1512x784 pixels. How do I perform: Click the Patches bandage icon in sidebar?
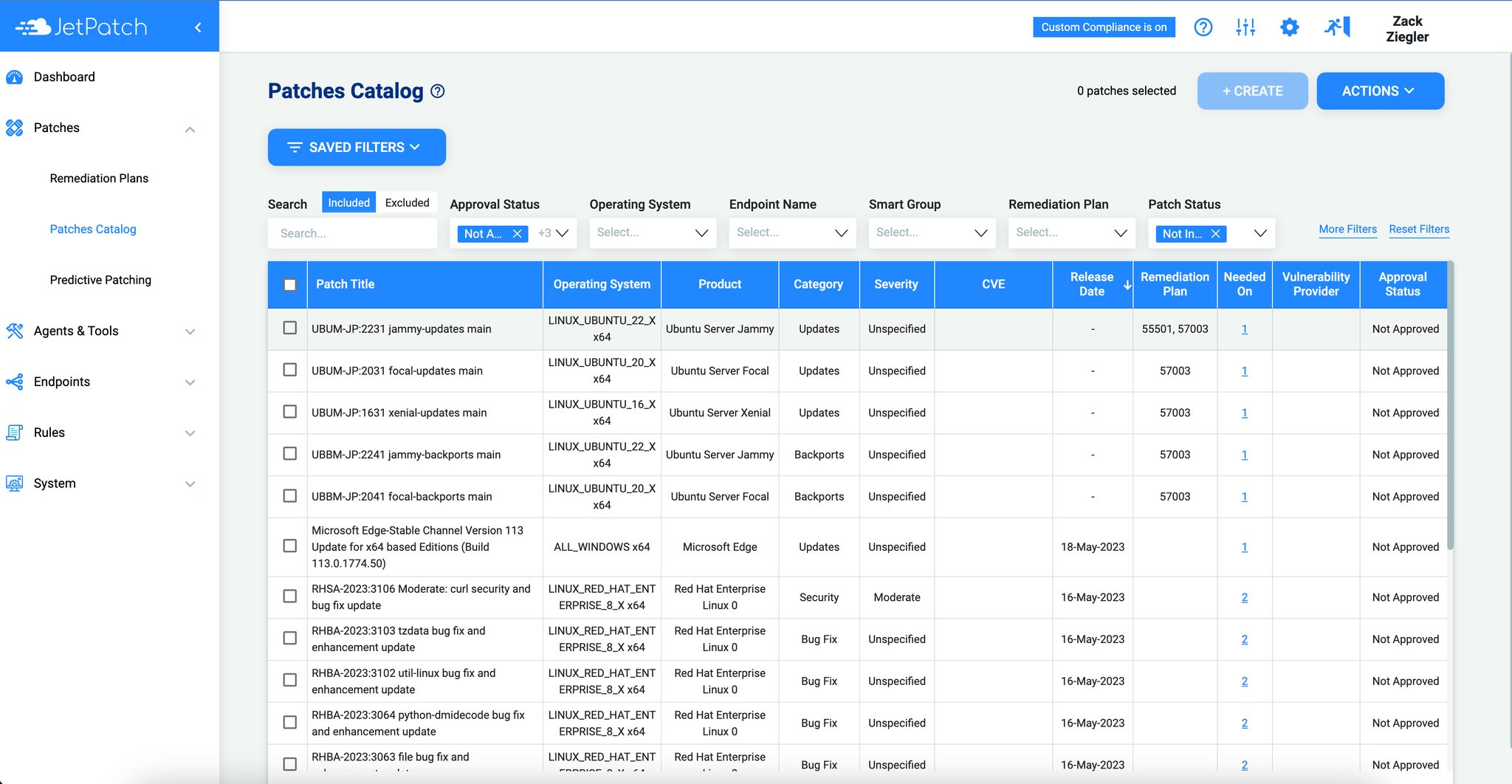coord(14,127)
